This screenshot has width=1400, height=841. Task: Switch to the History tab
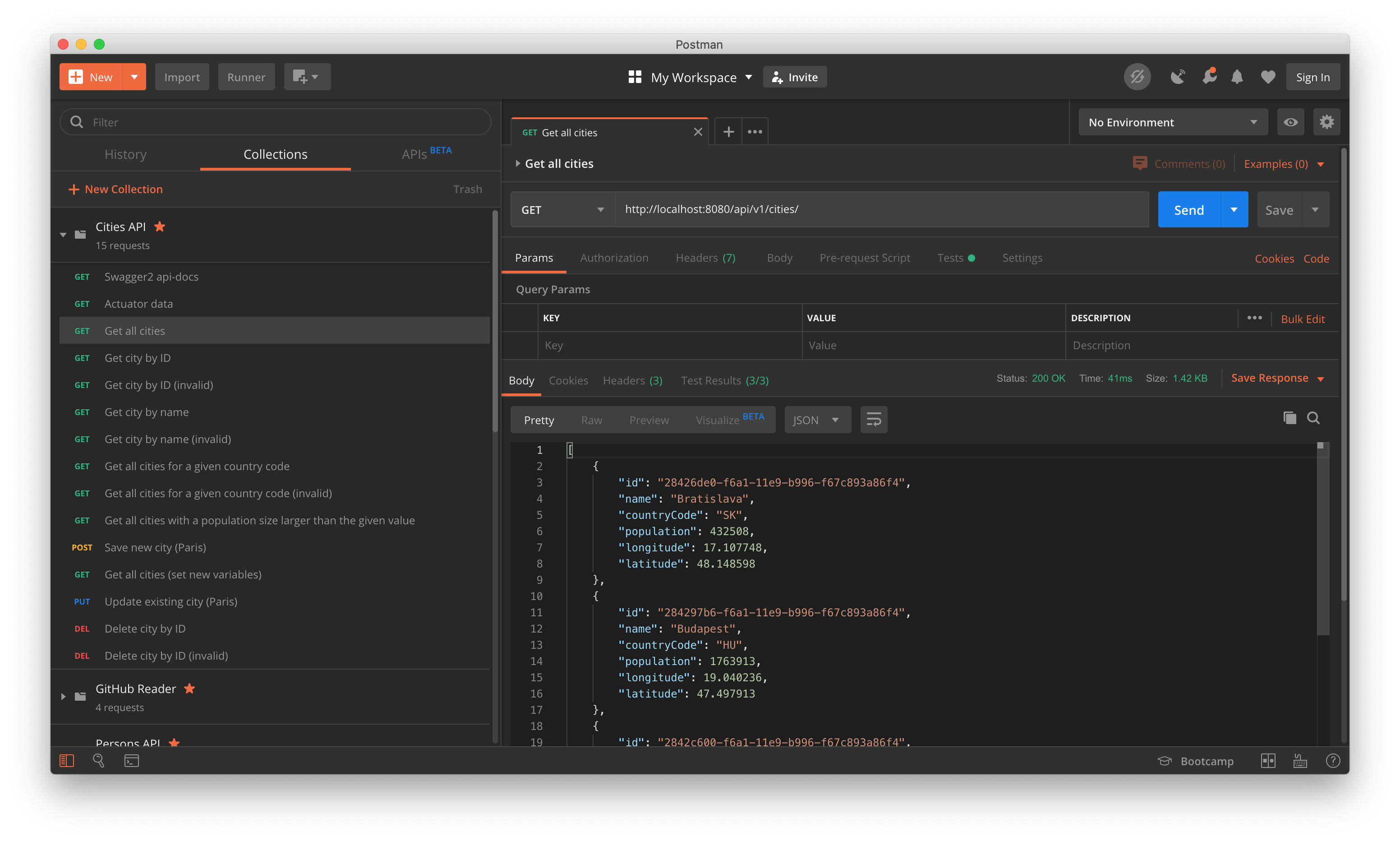[126, 154]
